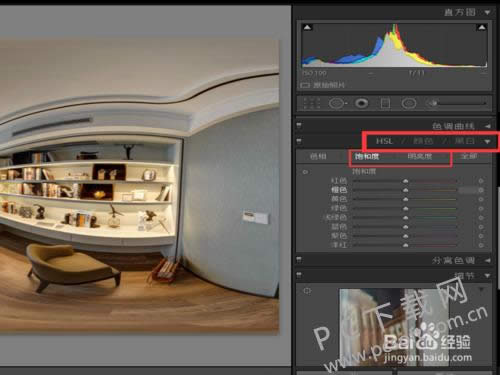Click the tool strip brush size slider
The height and width of the screenshot is (375, 500).
462,104
